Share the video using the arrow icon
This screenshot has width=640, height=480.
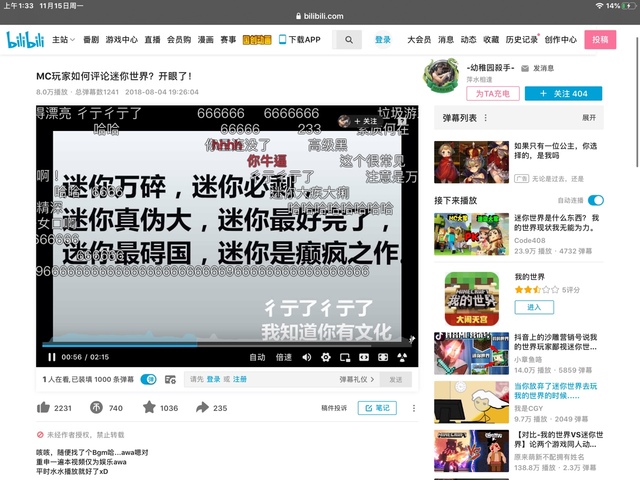202,408
